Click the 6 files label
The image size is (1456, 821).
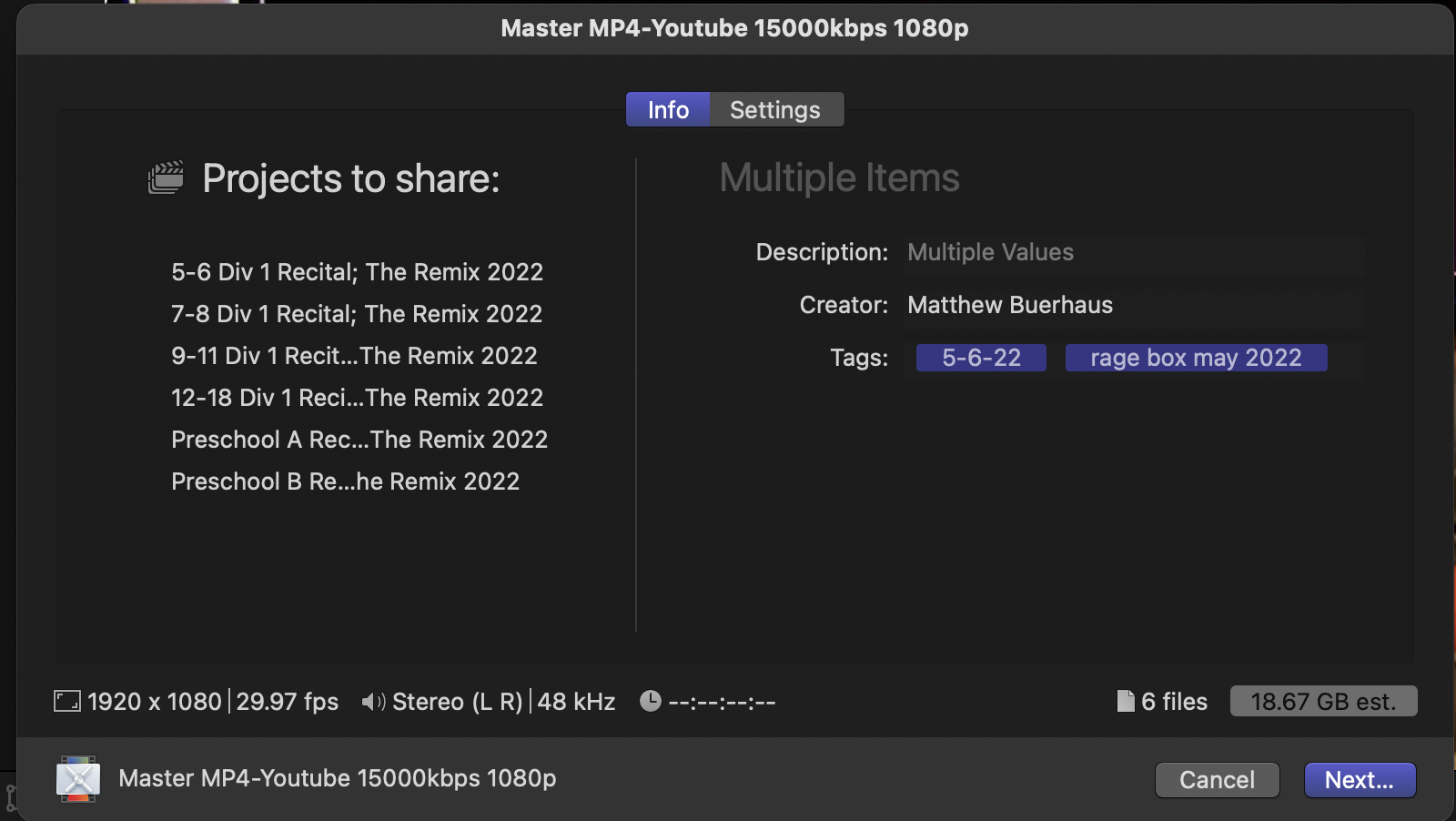click(1173, 701)
